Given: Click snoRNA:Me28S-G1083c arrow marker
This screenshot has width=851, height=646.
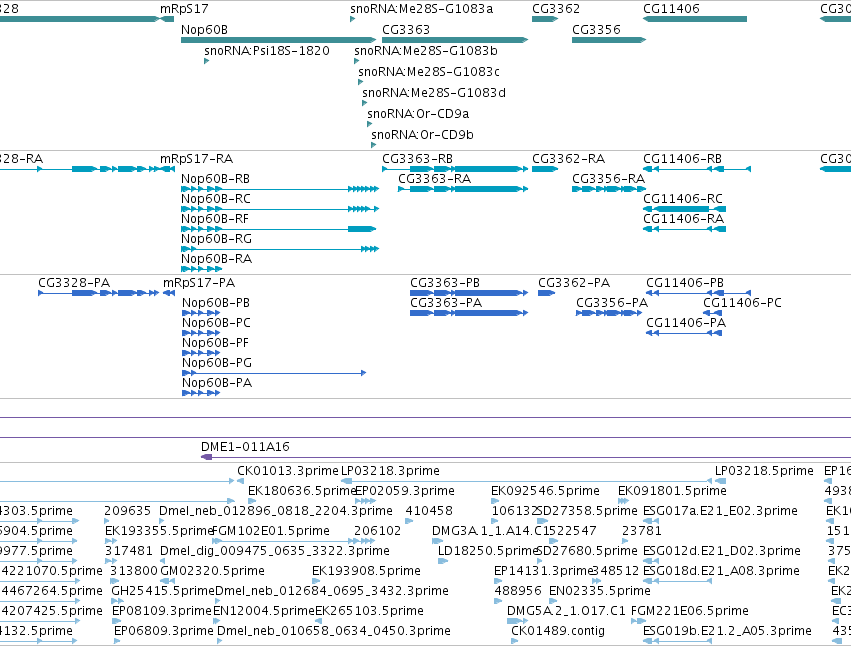Looking at the screenshot, I should [x=360, y=82].
